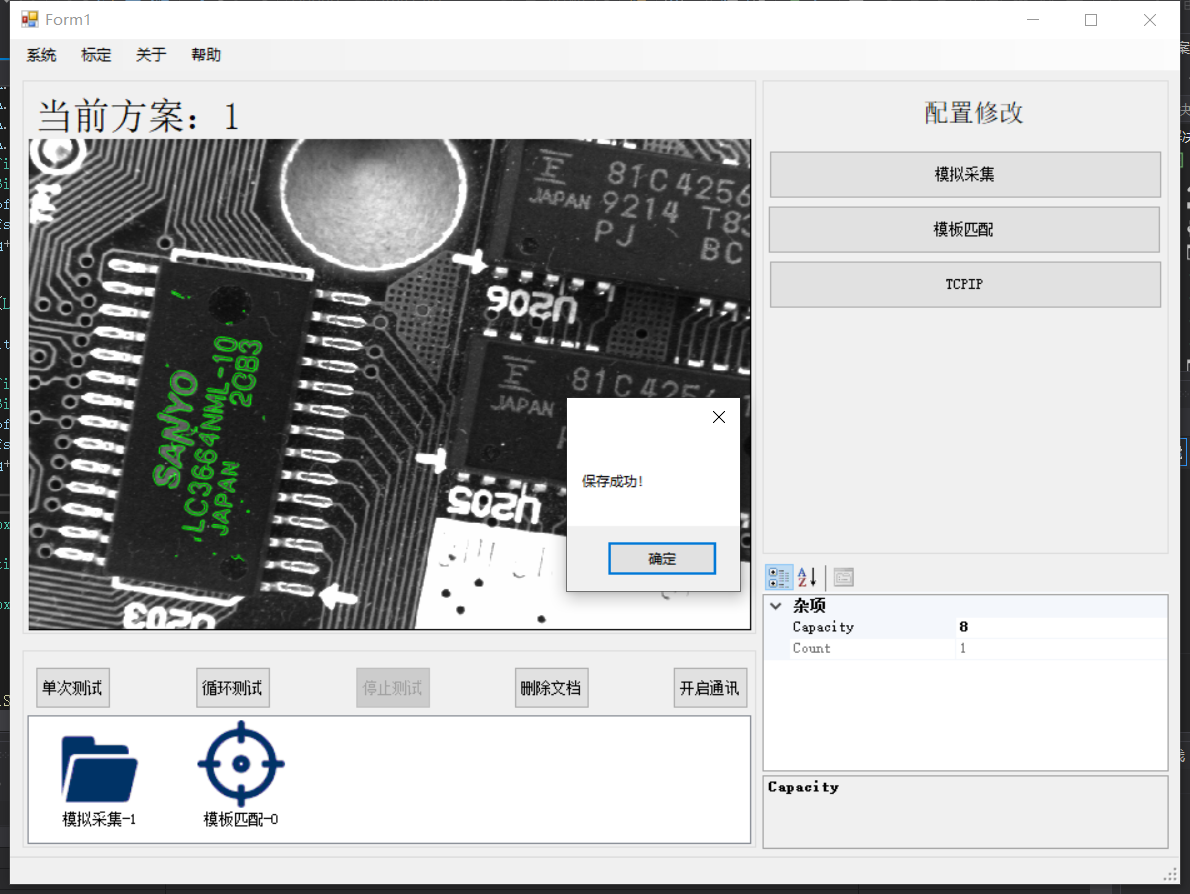Click the 配置修改 heading
Viewport: 1190px width, 894px height.
coord(974,112)
